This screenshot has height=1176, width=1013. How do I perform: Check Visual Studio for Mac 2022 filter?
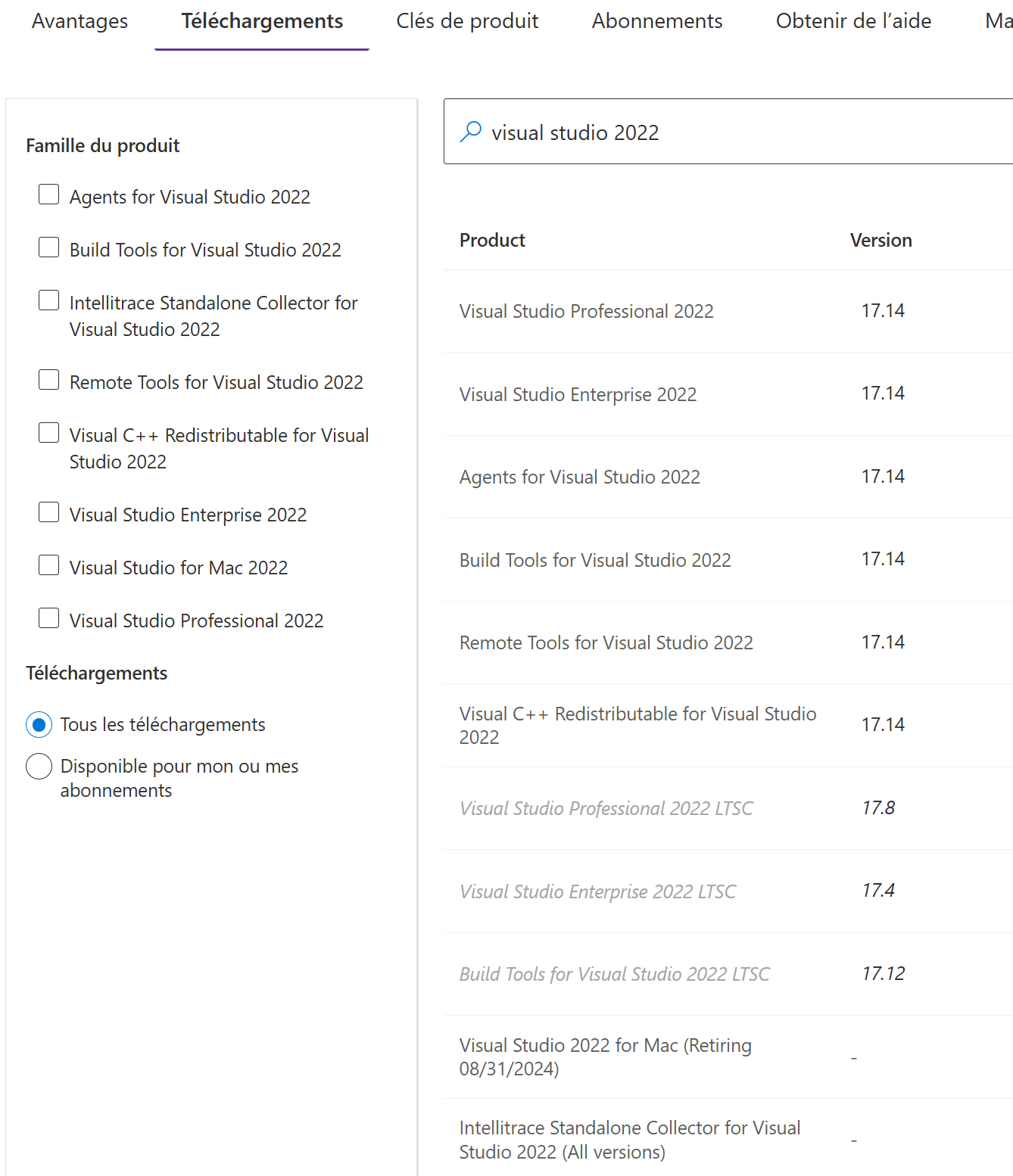click(x=49, y=565)
